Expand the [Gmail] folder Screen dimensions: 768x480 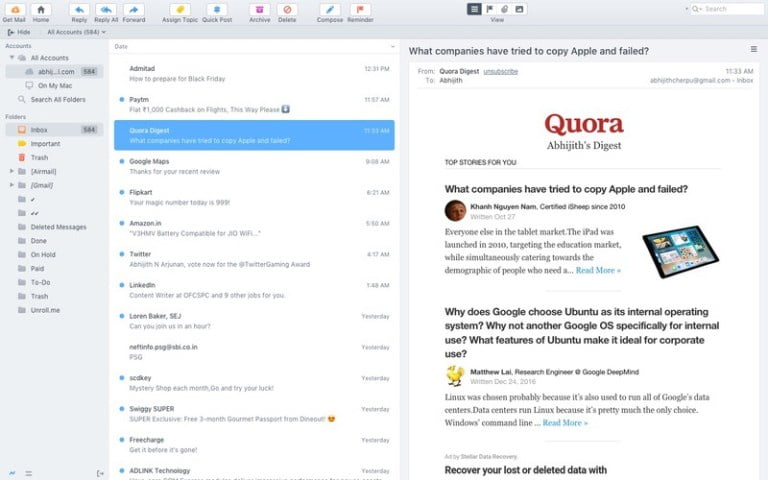coord(12,185)
